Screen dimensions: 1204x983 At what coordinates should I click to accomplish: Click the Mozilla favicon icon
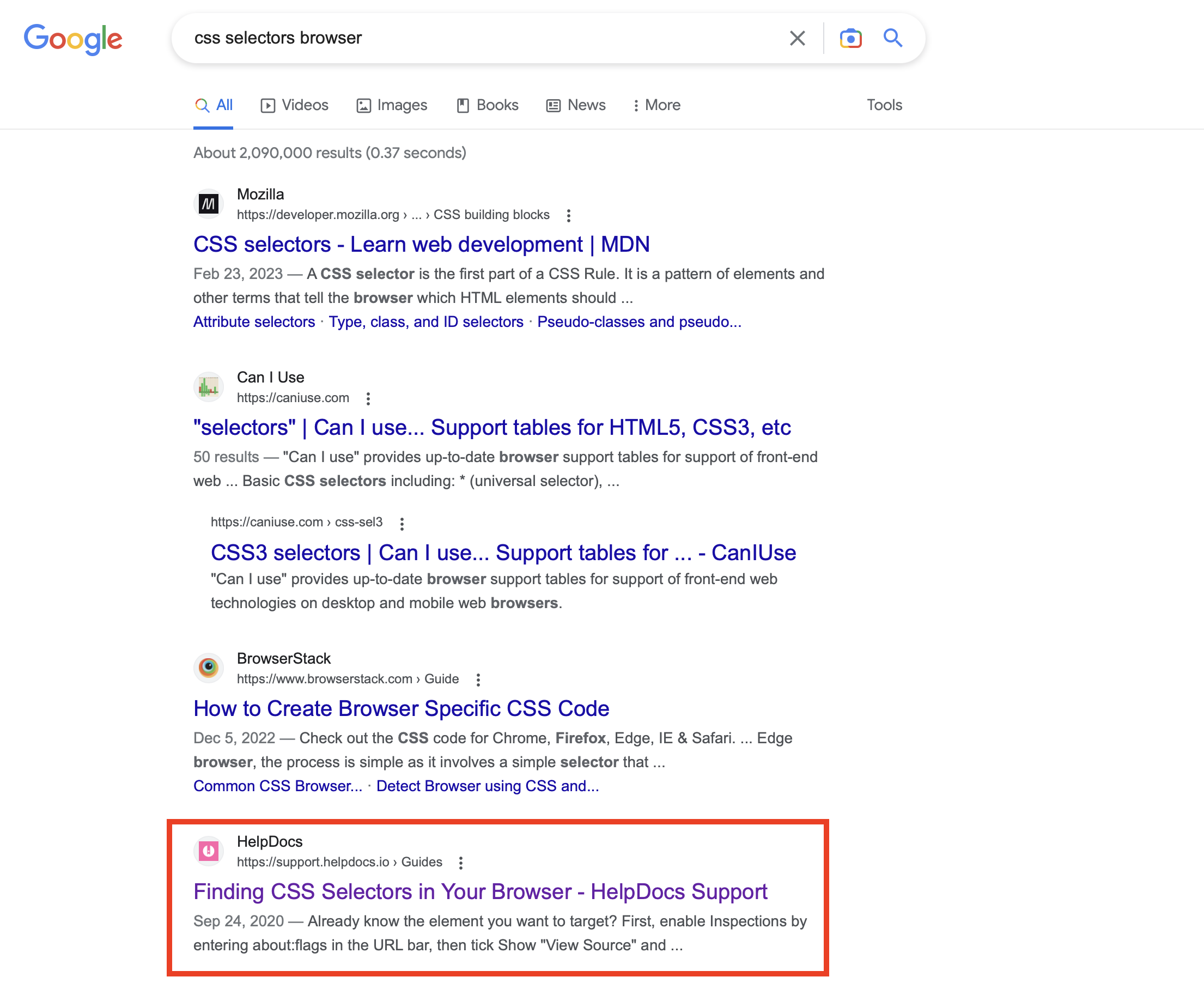pyautogui.click(x=208, y=204)
